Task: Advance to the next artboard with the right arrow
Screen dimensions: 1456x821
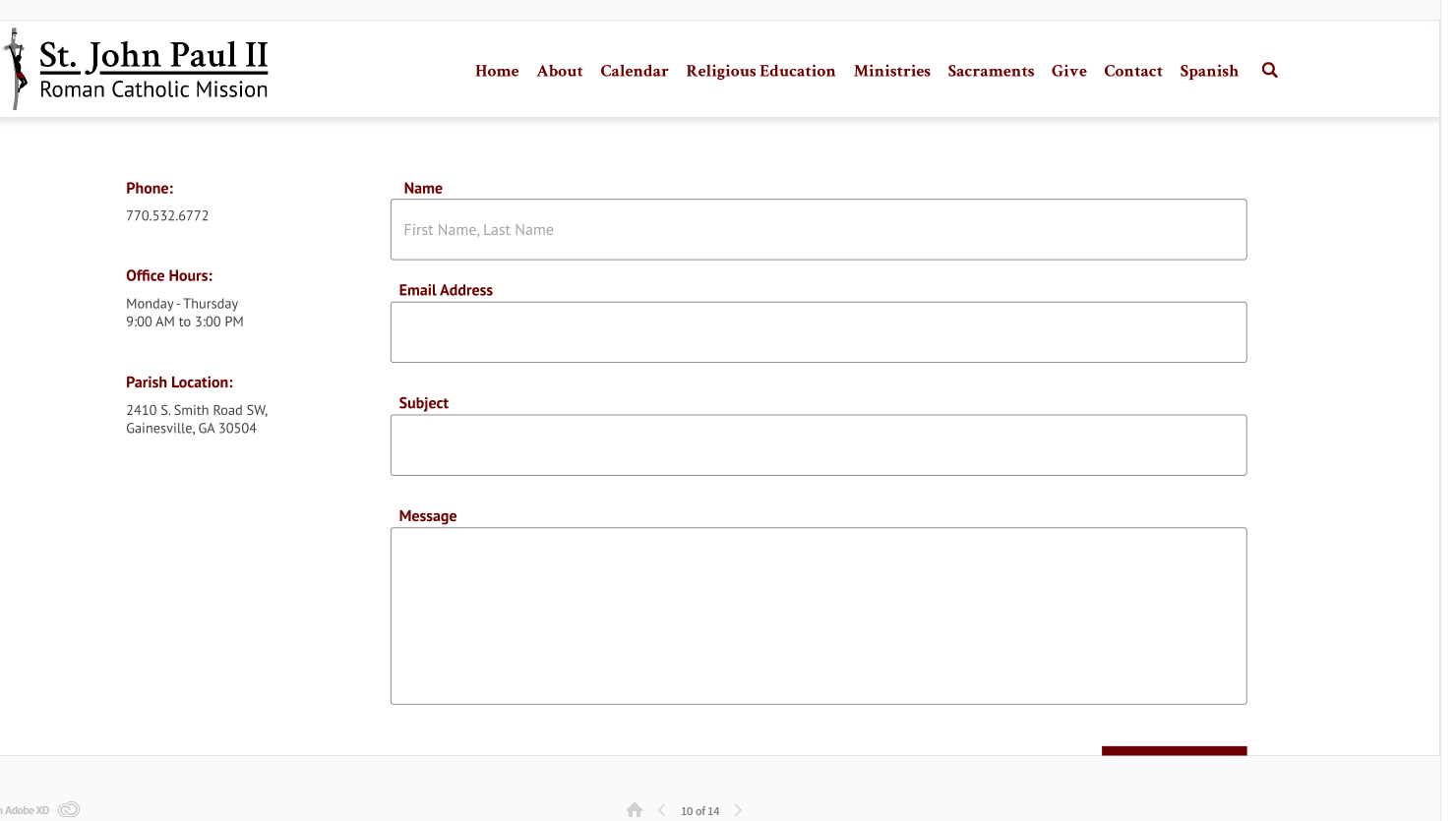Action: coord(738,810)
